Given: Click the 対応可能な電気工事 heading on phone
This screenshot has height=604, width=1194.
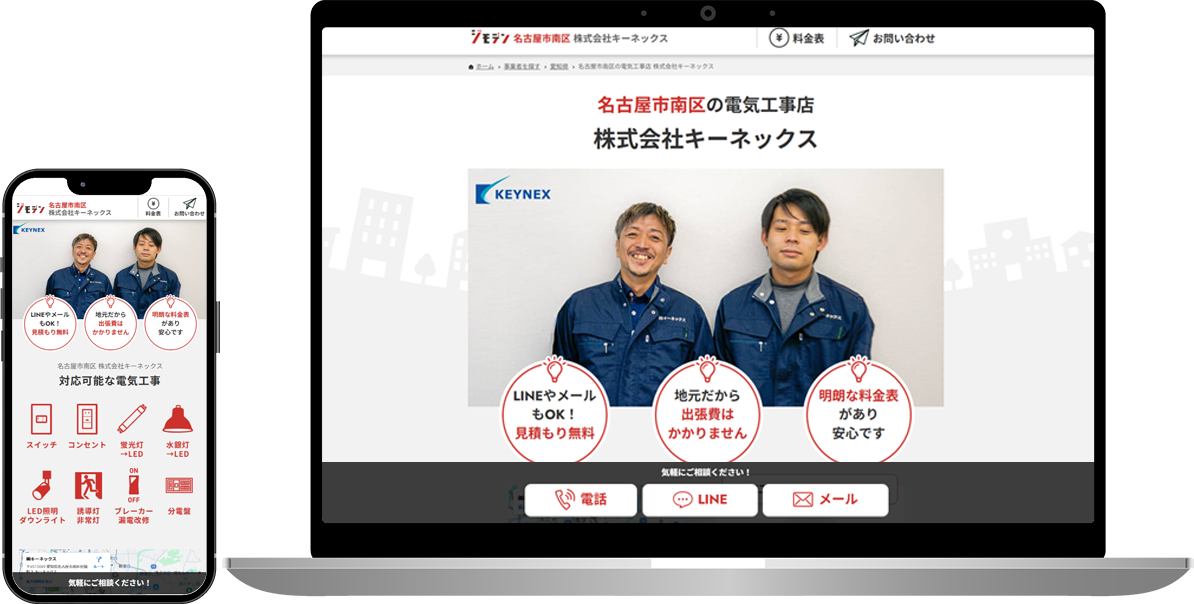Looking at the screenshot, I should pos(110,381).
